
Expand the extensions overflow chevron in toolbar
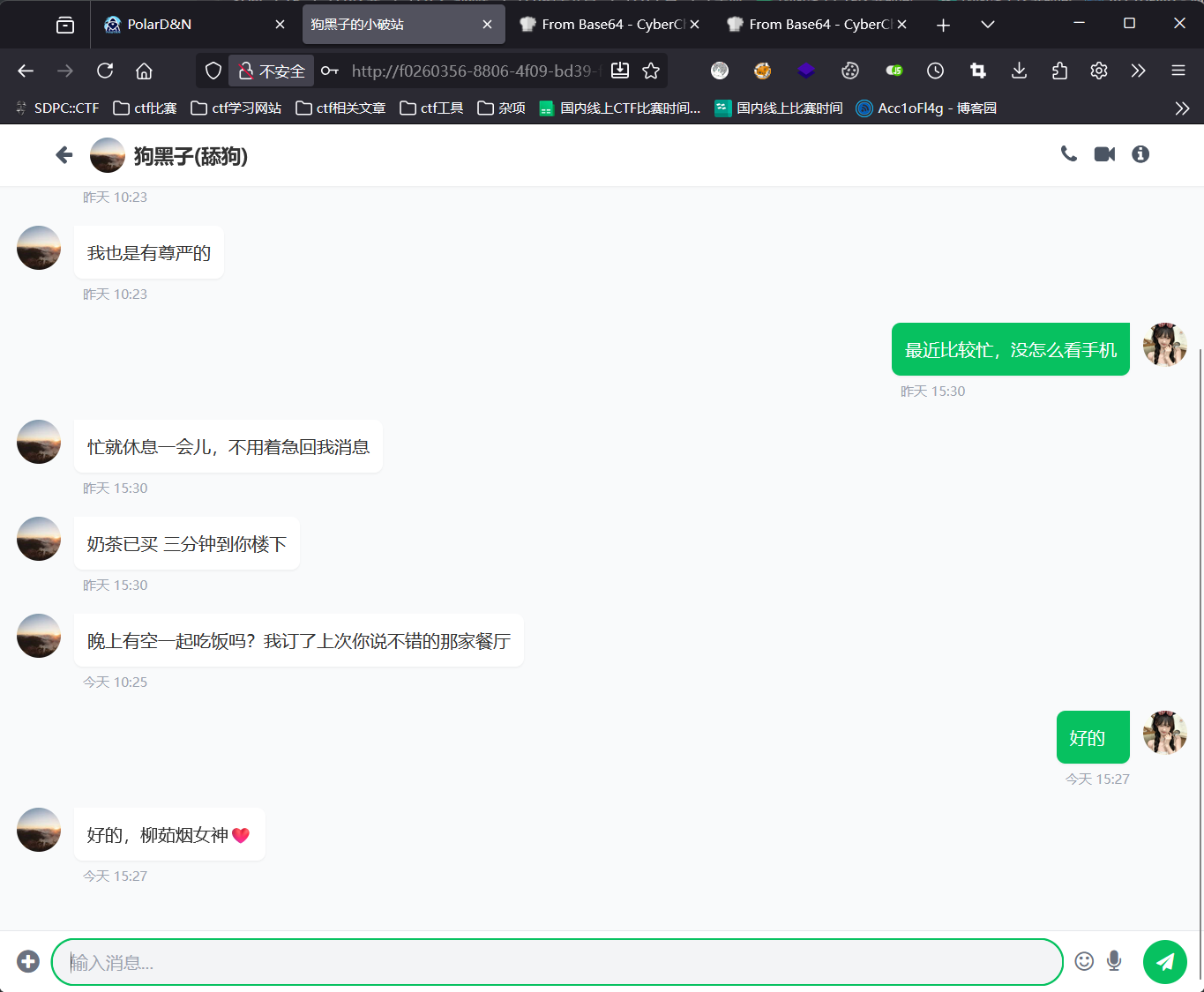point(1138,71)
